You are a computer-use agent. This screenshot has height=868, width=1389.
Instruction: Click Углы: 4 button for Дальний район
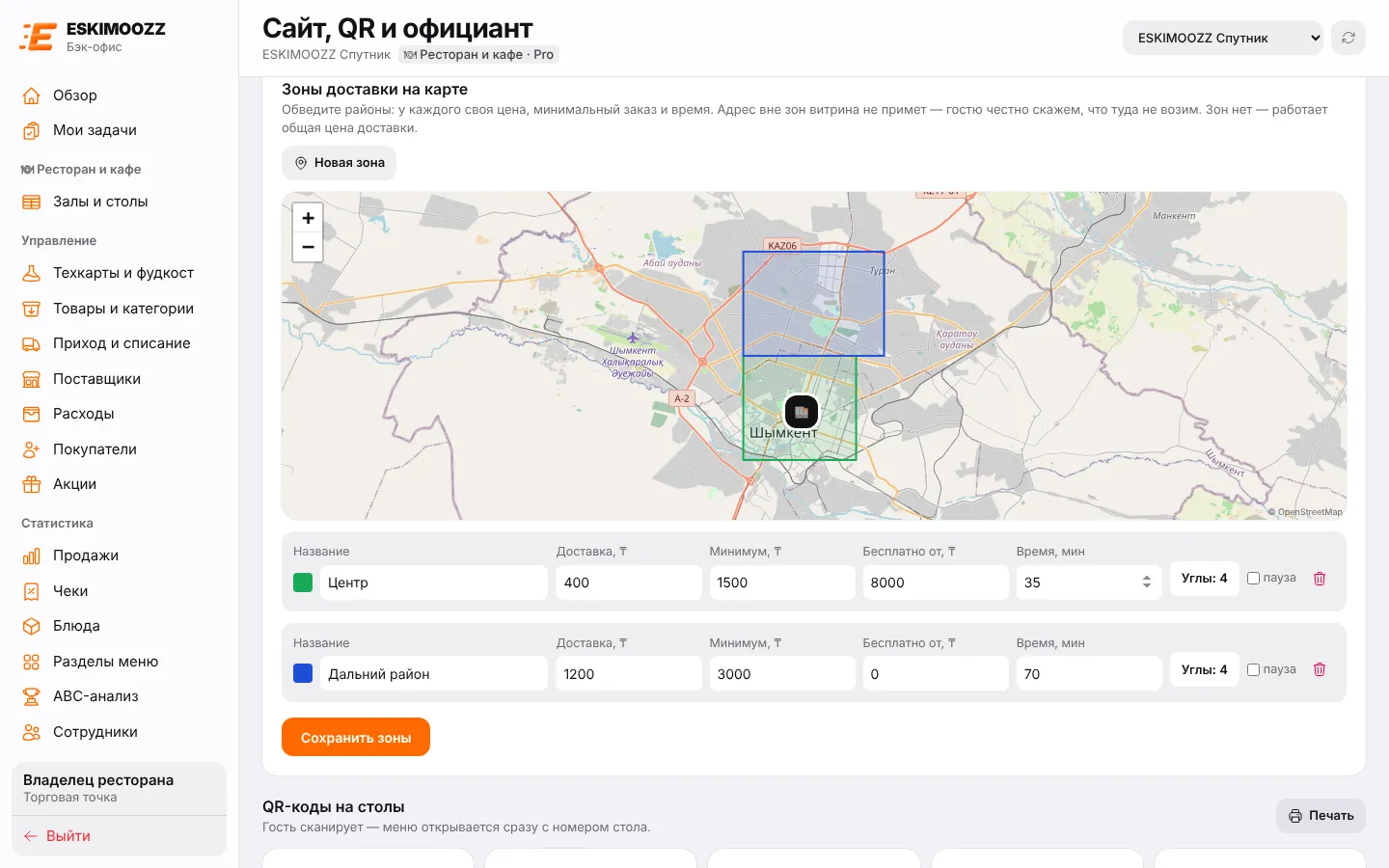[x=1204, y=669]
